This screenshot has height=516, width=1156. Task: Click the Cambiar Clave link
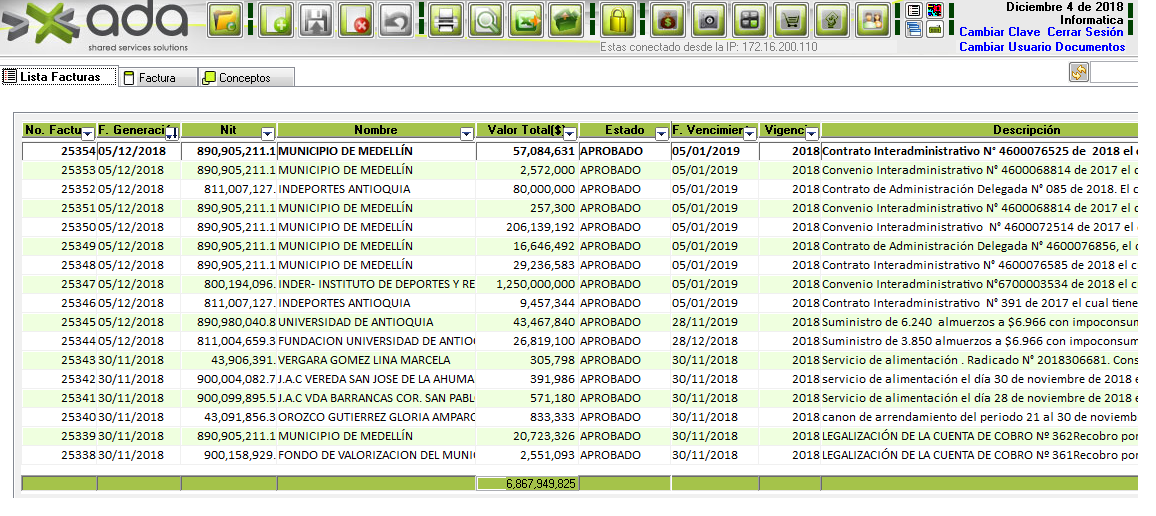tap(1000, 32)
